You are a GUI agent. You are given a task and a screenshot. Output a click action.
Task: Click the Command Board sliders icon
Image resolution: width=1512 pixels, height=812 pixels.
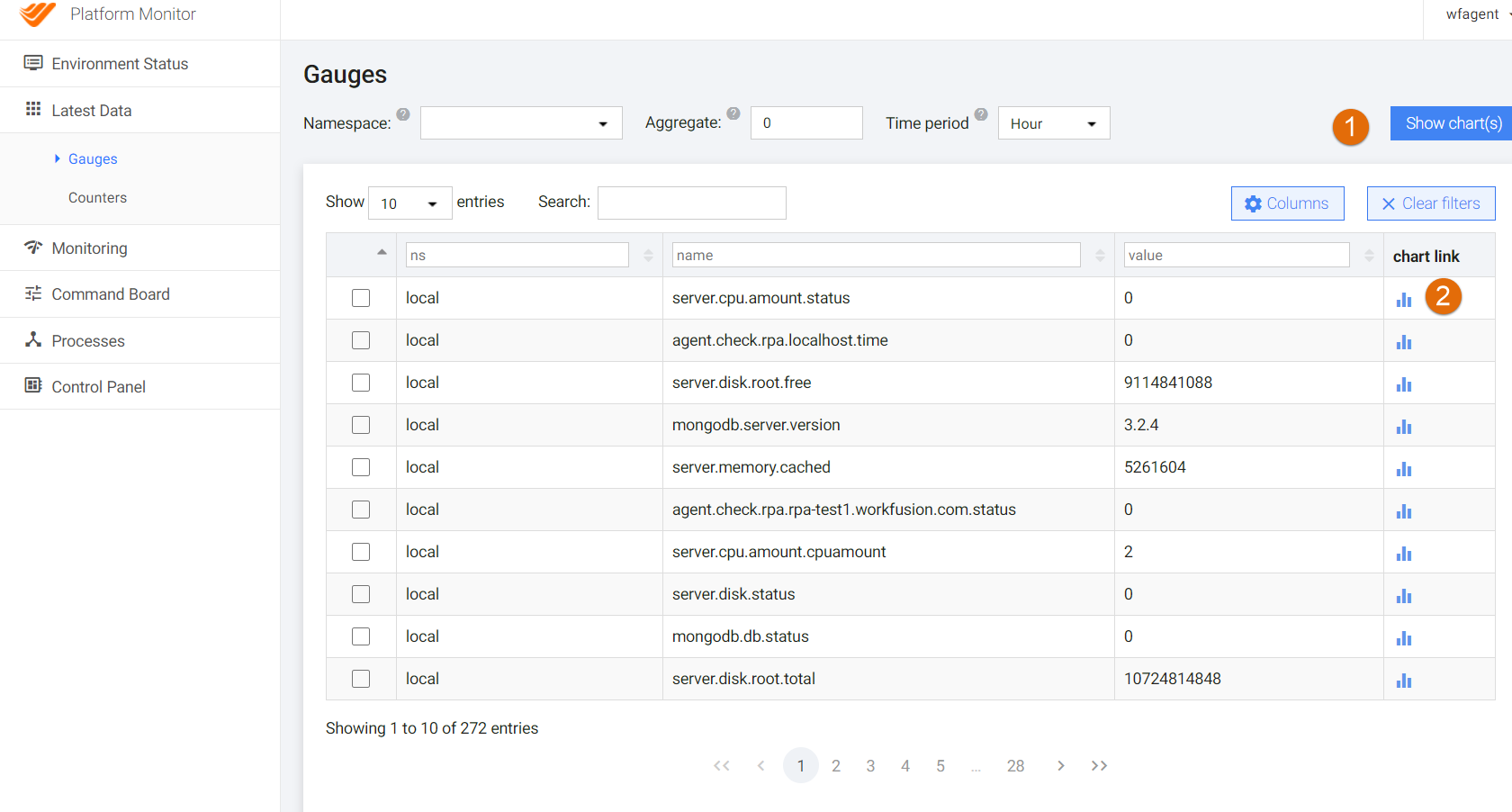(x=33, y=293)
